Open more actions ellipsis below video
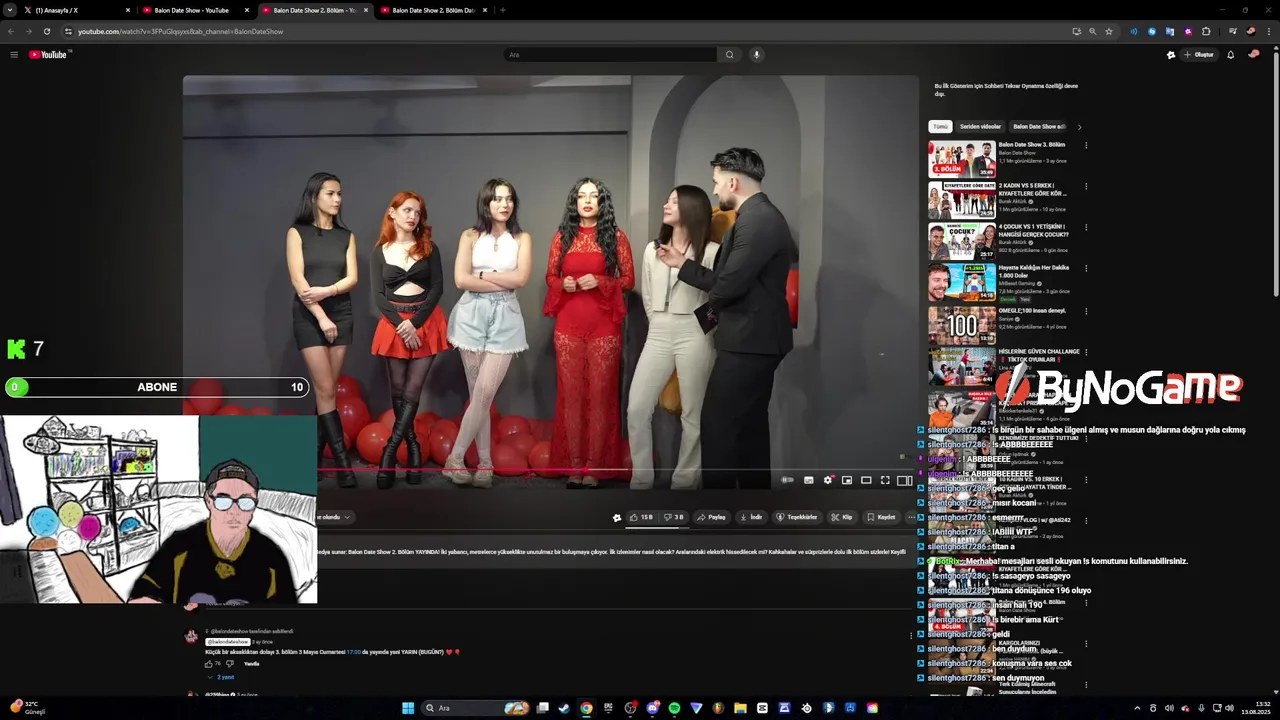1280x720 pixels. 911,517
